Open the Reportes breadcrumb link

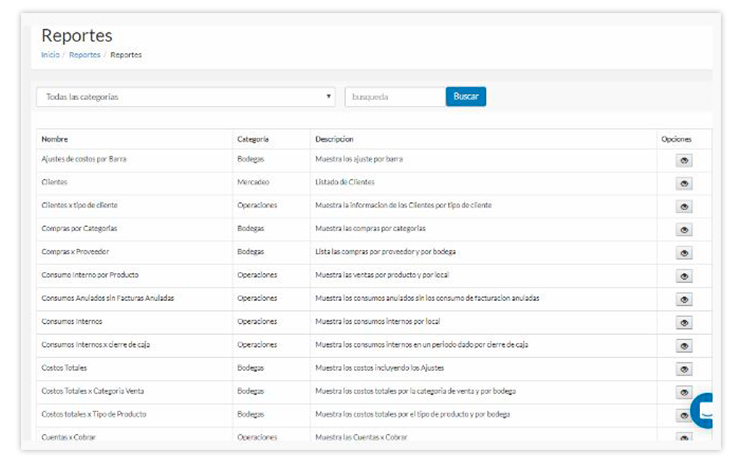(84, 55)
